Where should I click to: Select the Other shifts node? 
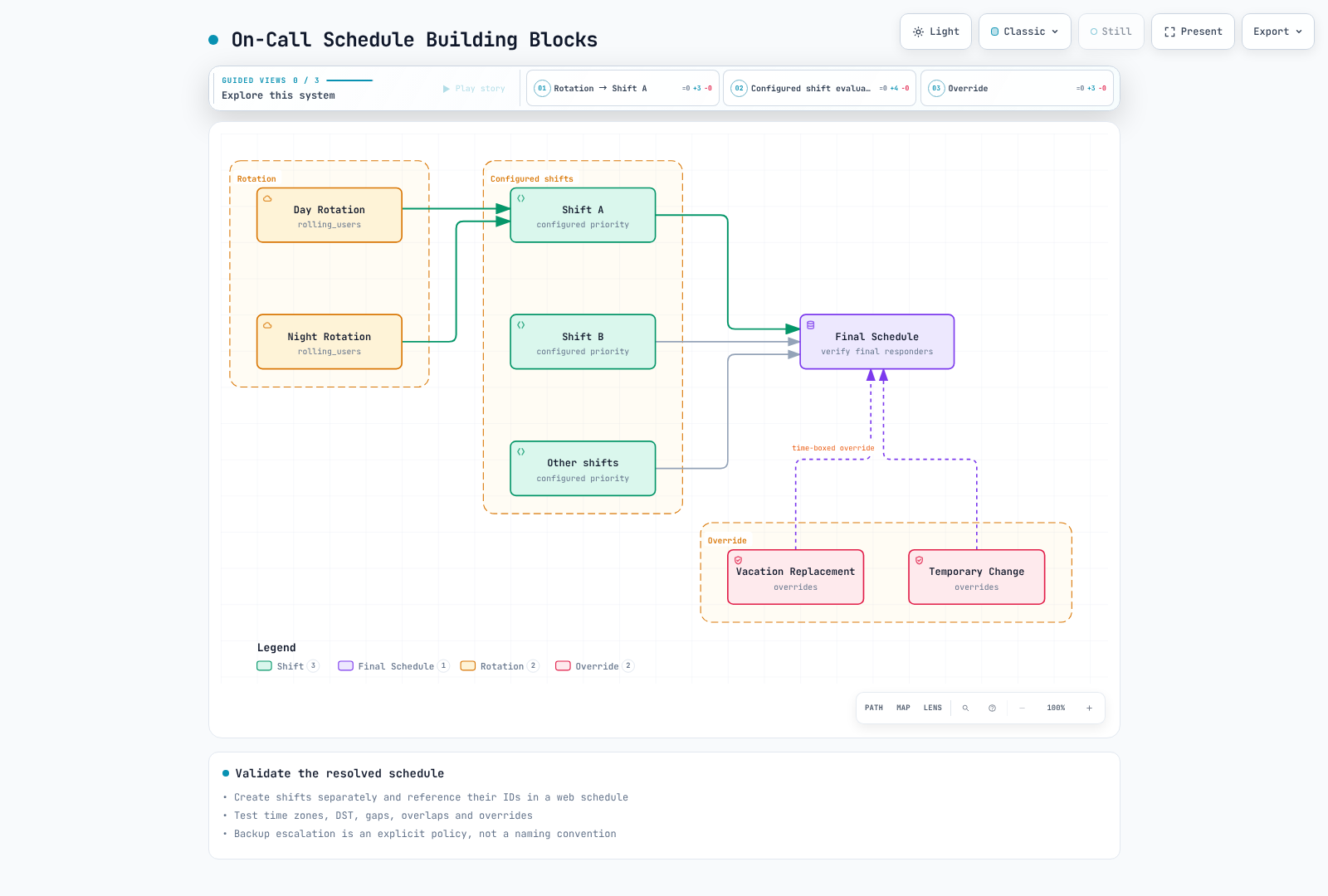click(x=583, y=469)
